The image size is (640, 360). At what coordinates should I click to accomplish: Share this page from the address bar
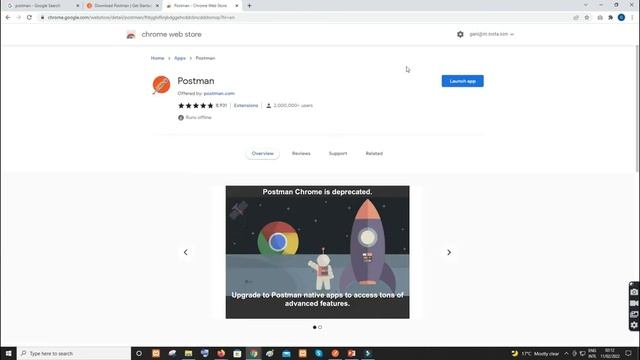click(576, 18)
